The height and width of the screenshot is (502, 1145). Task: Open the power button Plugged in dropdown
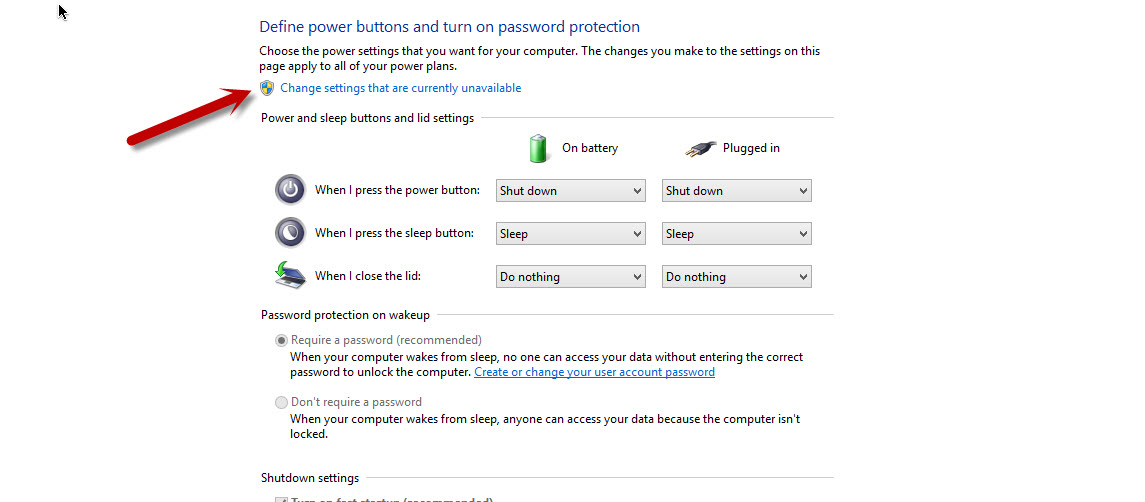737,191
